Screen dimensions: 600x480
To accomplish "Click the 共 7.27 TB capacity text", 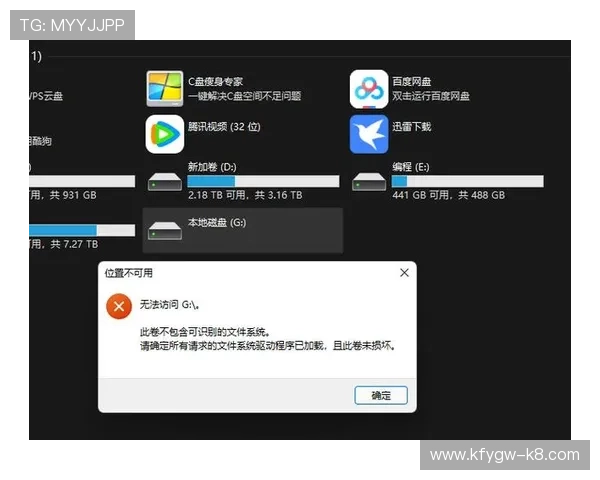I will [74, 244].
